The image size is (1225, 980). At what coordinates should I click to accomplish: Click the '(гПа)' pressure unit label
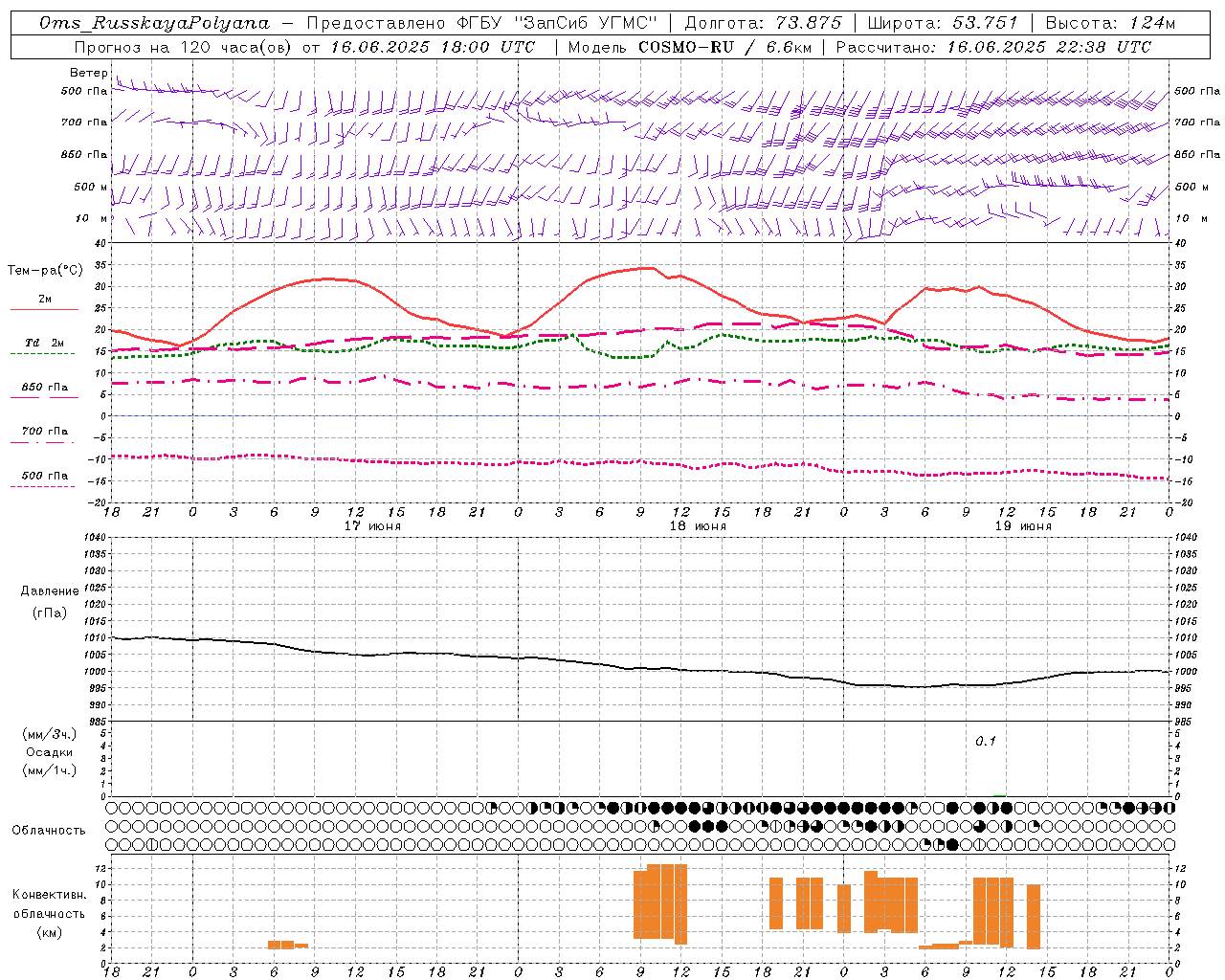(50, 612)
